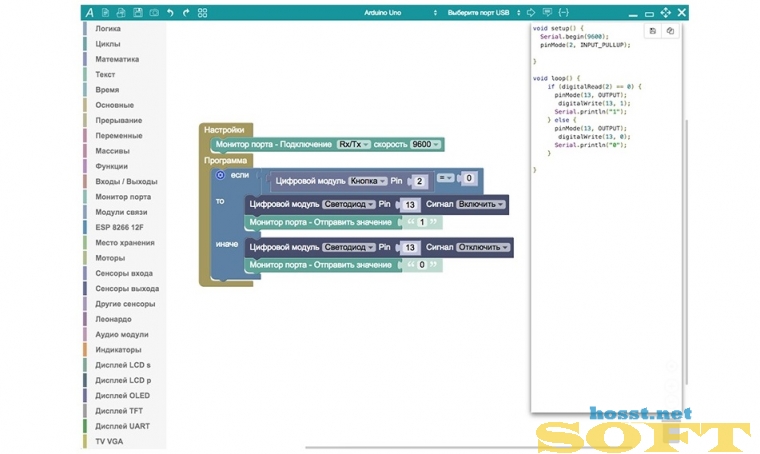This screenshot has width=760, height=454.
Task: Open the '=' comparison operator dropdown
Action: [x=445, y=178]
